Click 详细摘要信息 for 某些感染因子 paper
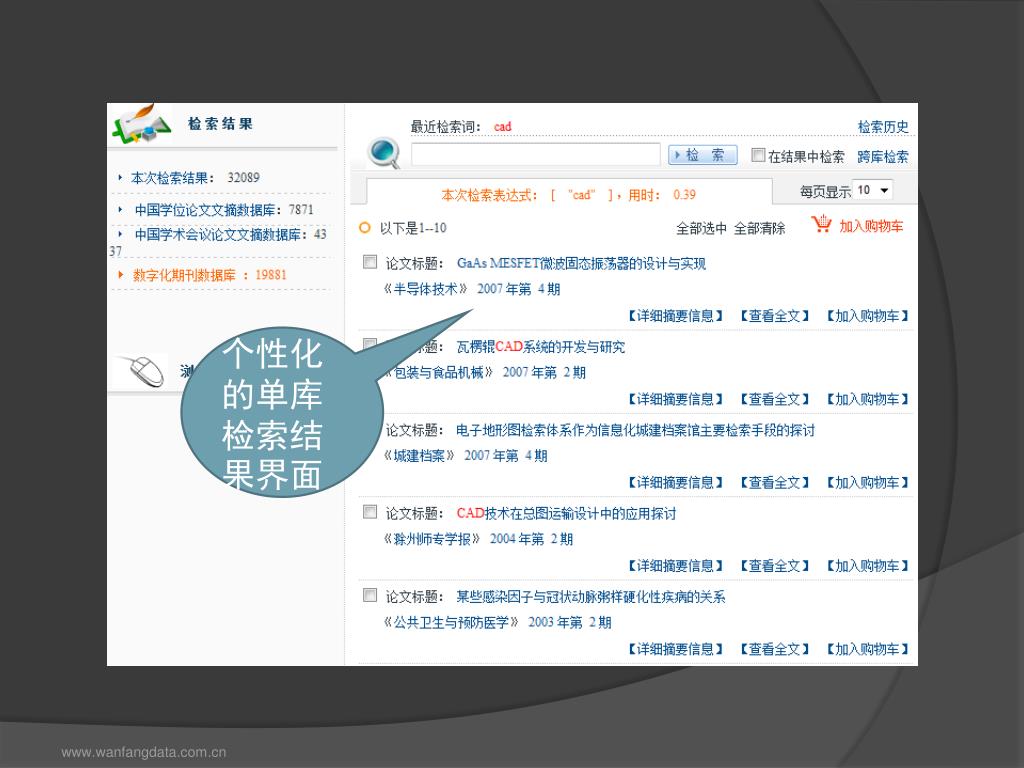 675,649
